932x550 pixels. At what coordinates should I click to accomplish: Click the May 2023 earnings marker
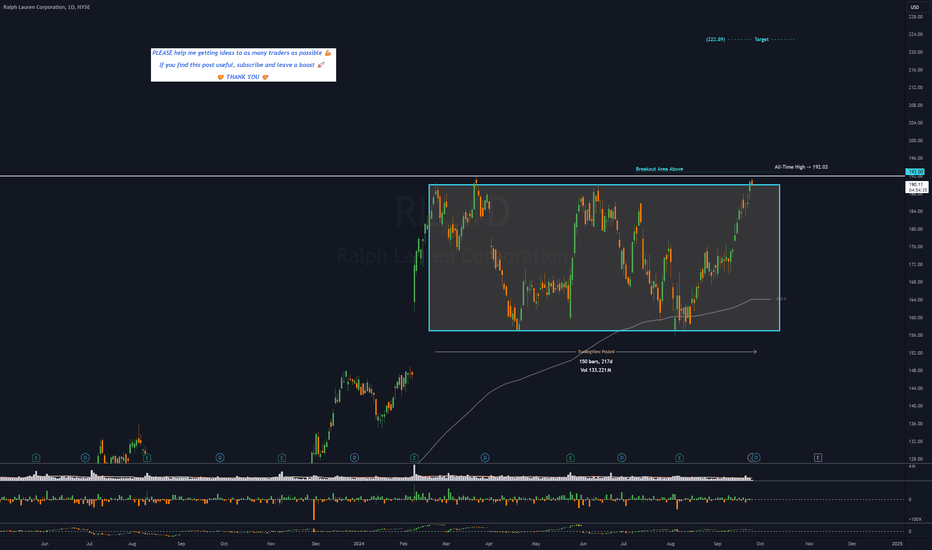tap(36, 458)
